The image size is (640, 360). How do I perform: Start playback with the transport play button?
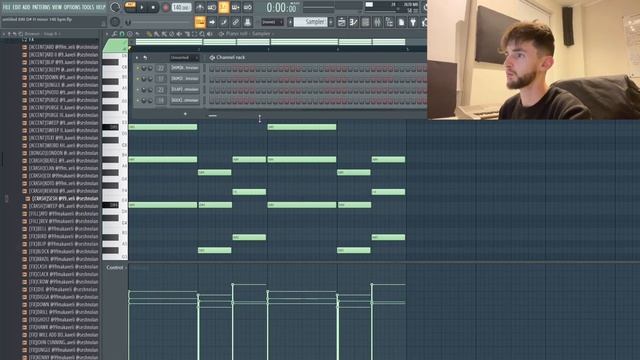click(x=142, y=7)
